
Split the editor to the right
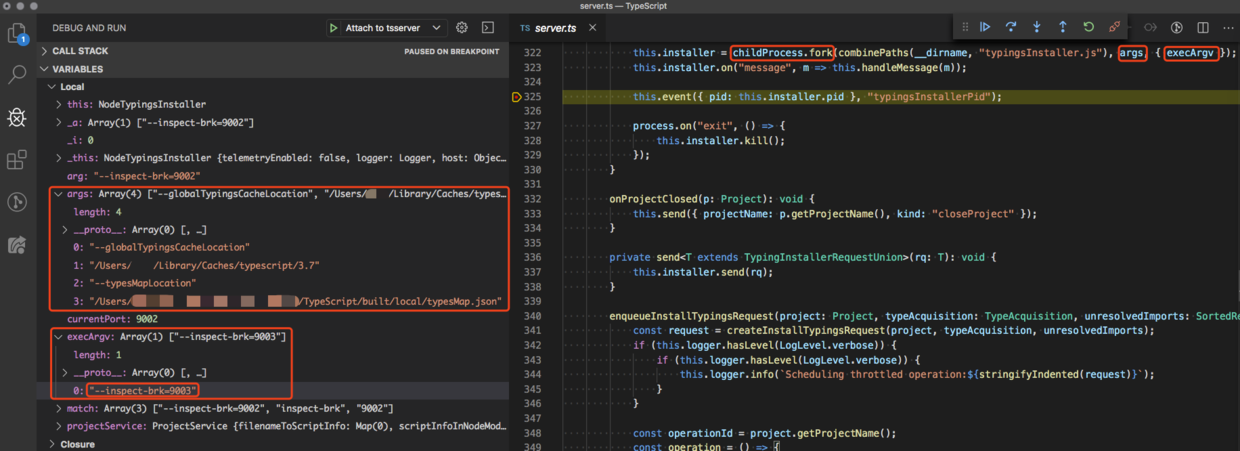[1203, 28]
